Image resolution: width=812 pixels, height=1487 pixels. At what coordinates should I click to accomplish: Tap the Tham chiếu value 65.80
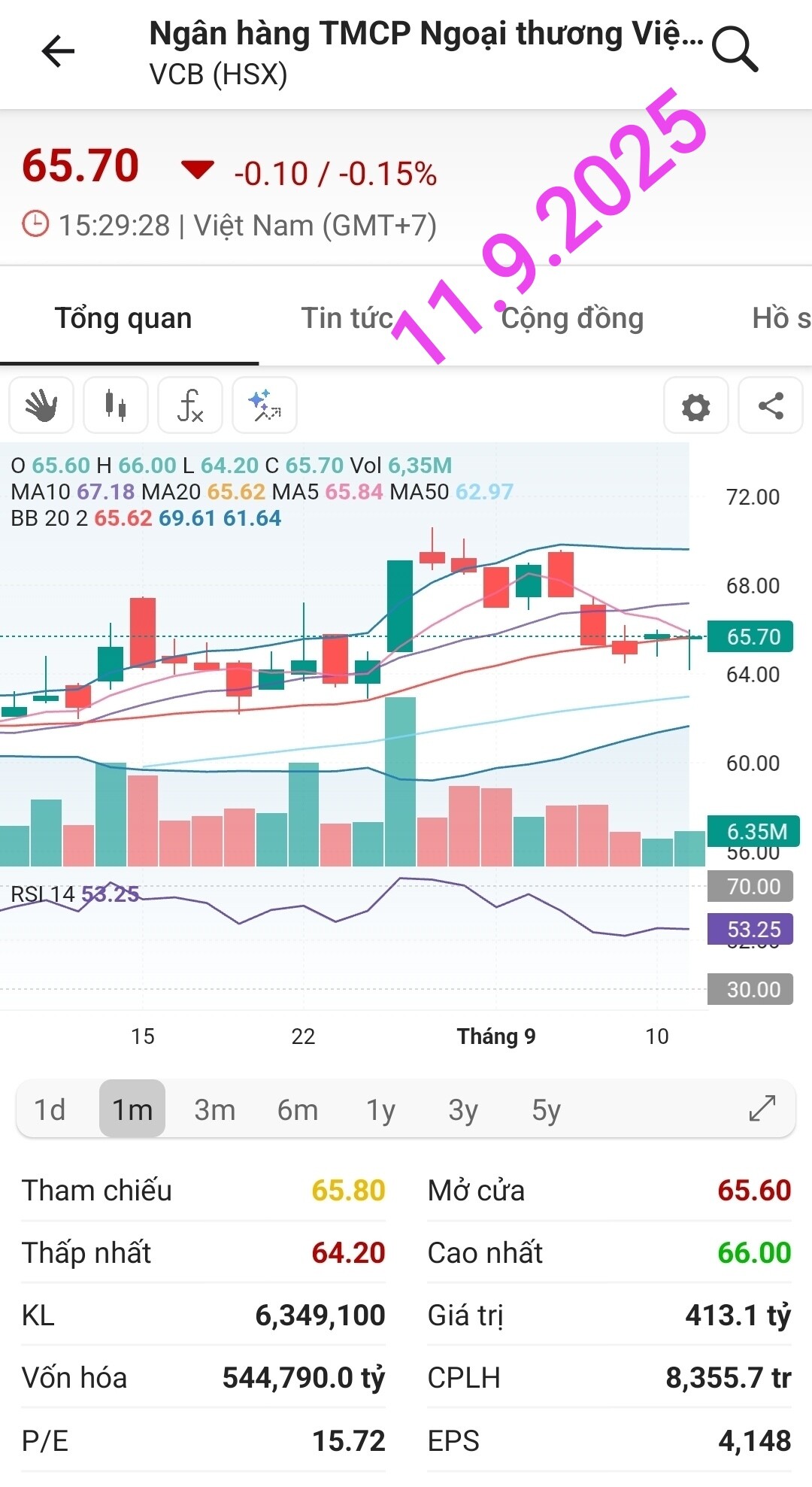[x=348, y=1191]
